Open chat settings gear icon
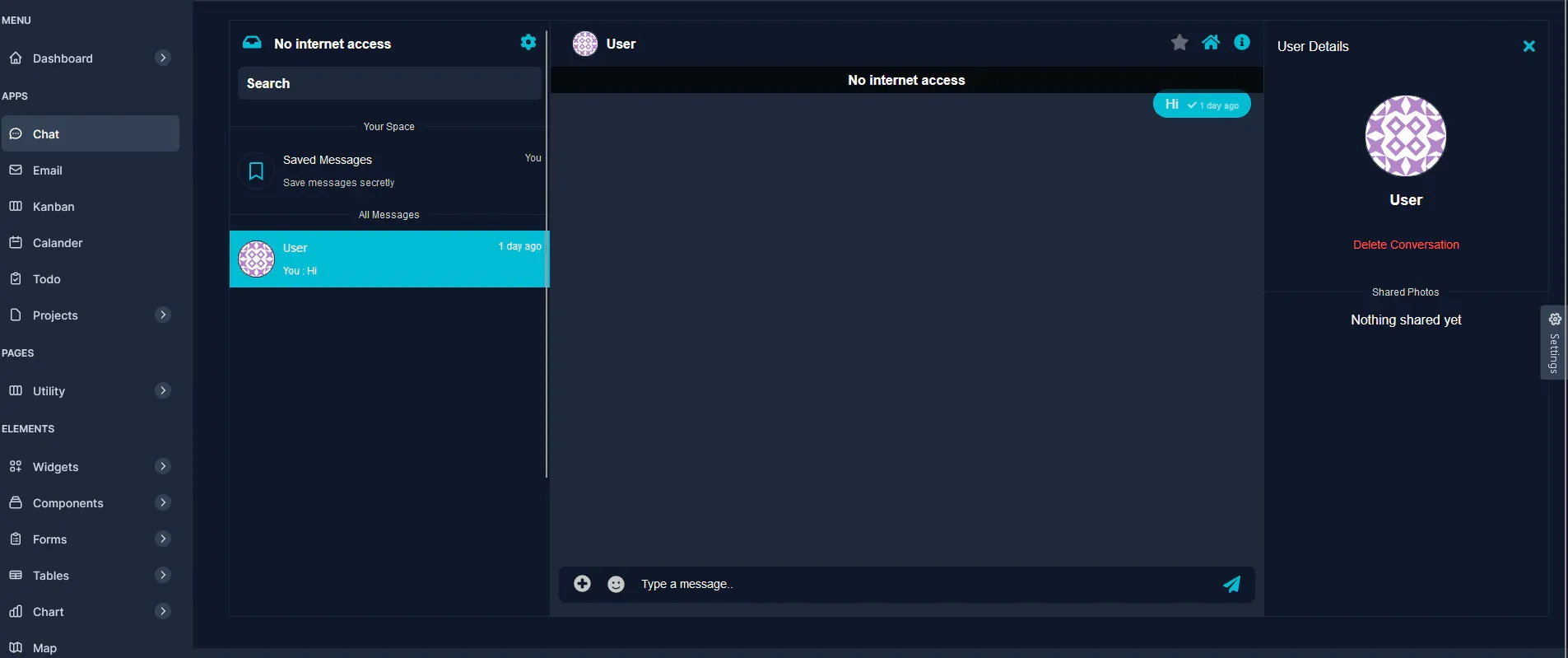The height and width of the screenshot is (658, 1568). click(528, 42)
